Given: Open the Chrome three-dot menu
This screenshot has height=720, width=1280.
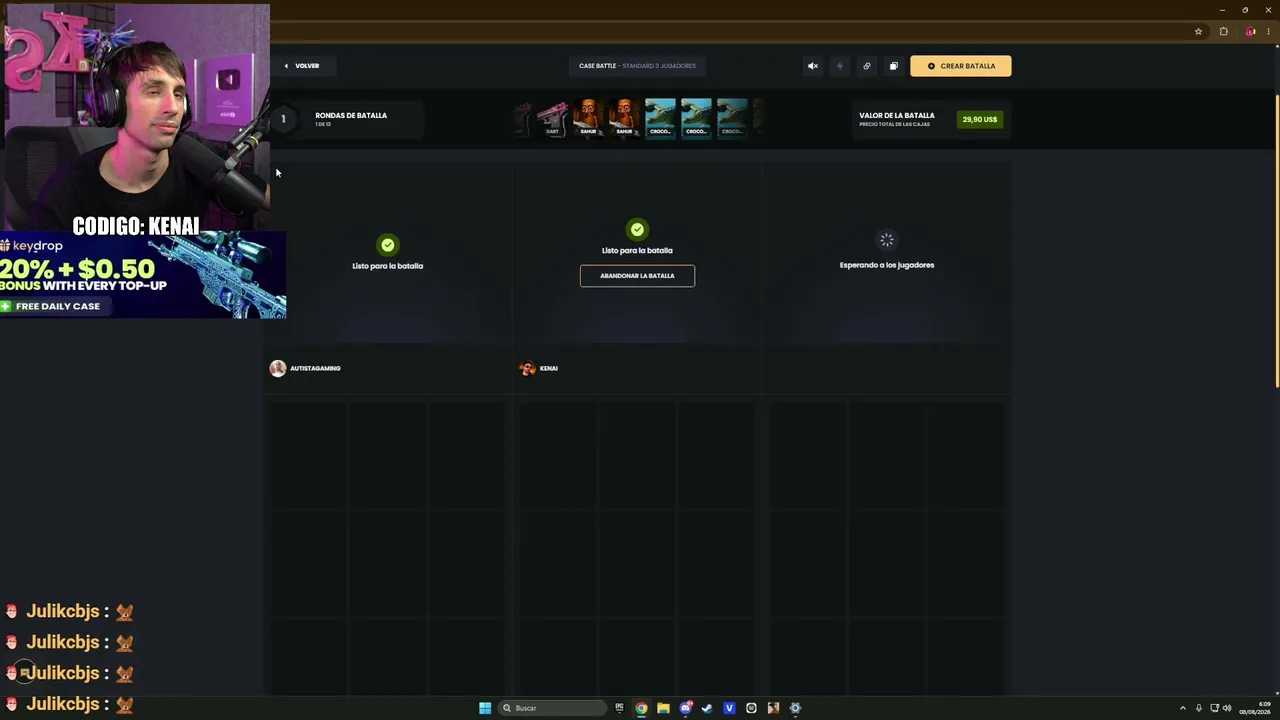Looking at the screenshot, I should 1268,32.
